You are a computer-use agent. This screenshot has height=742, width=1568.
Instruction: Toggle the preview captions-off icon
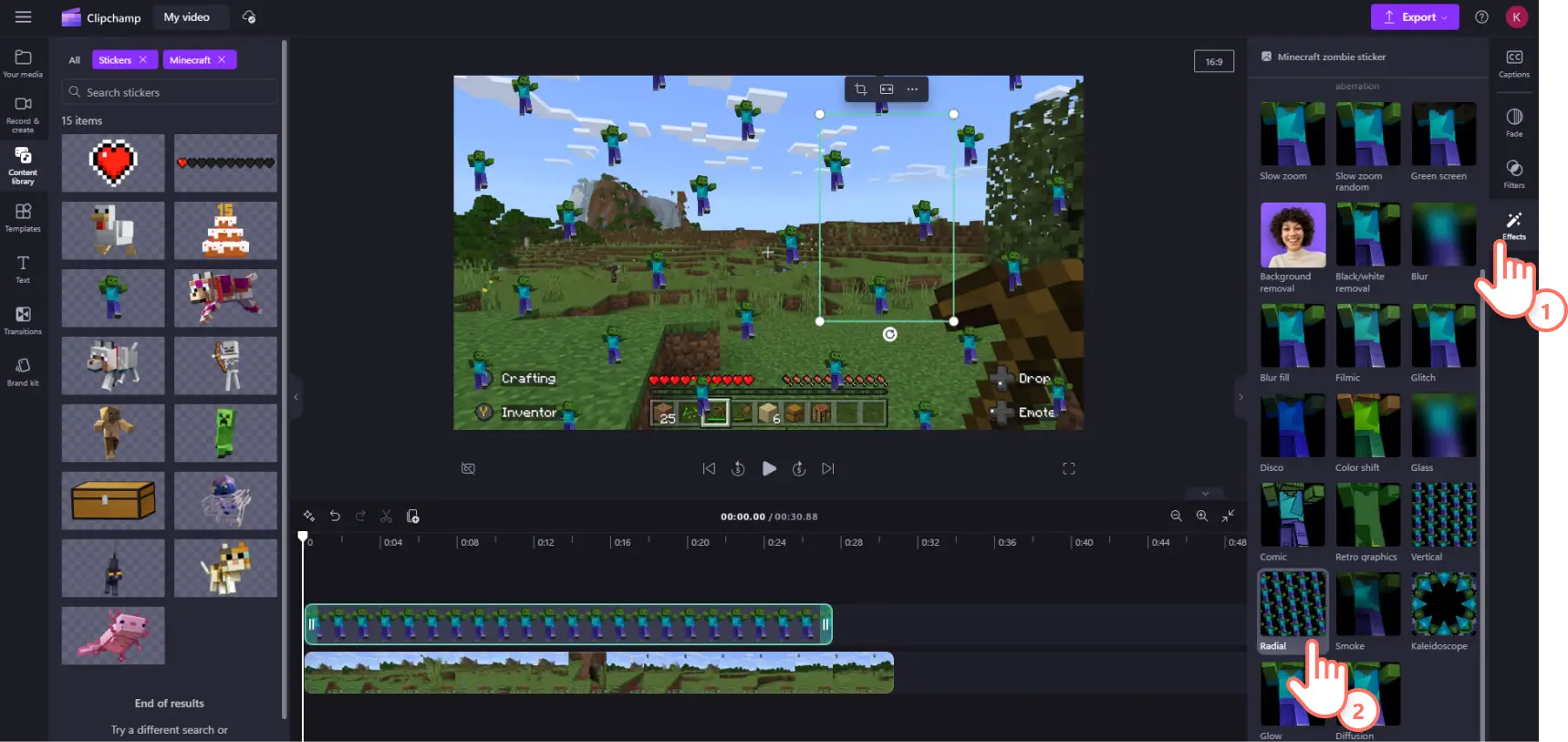(x=468, y=468)
